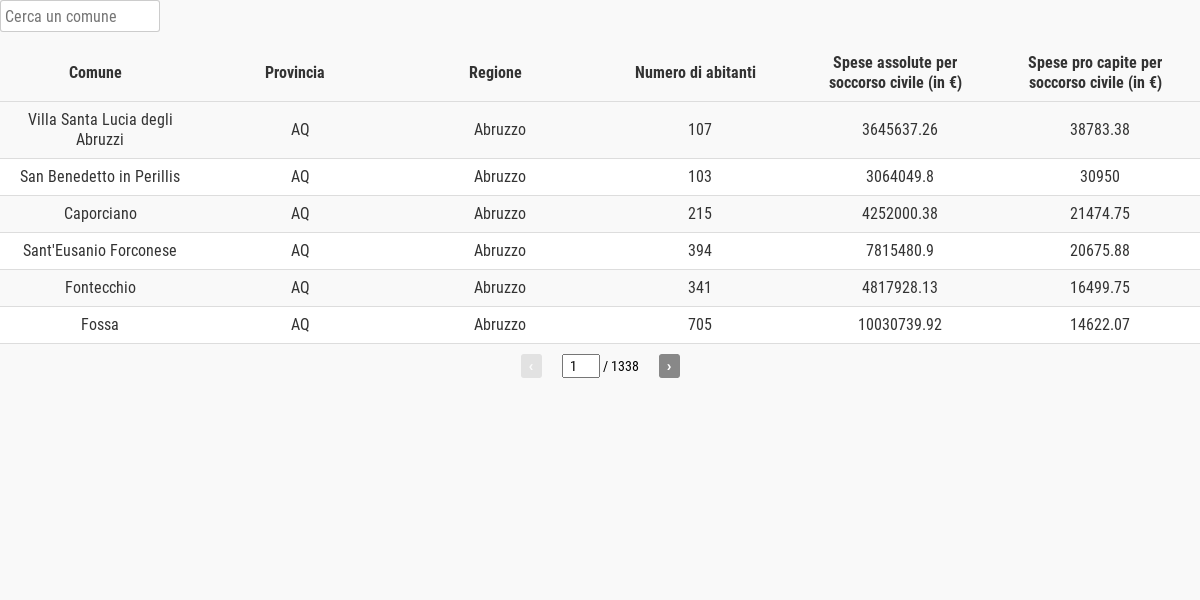Click the per capita value 14622.07
The image size is (1200, 600).
[x=1100, y=325]
